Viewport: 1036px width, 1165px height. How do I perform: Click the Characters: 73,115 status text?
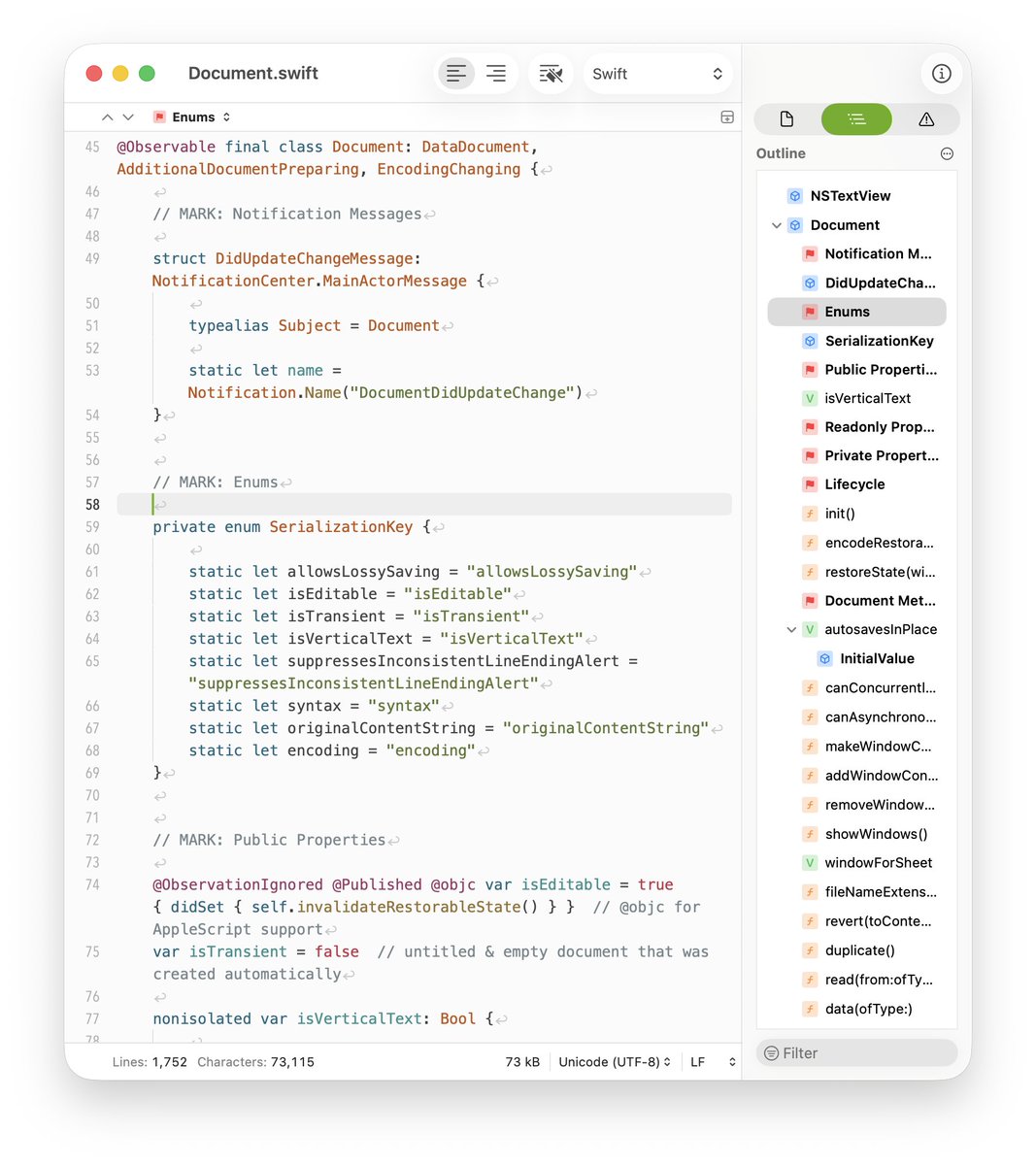click(x=255, y=1062)
